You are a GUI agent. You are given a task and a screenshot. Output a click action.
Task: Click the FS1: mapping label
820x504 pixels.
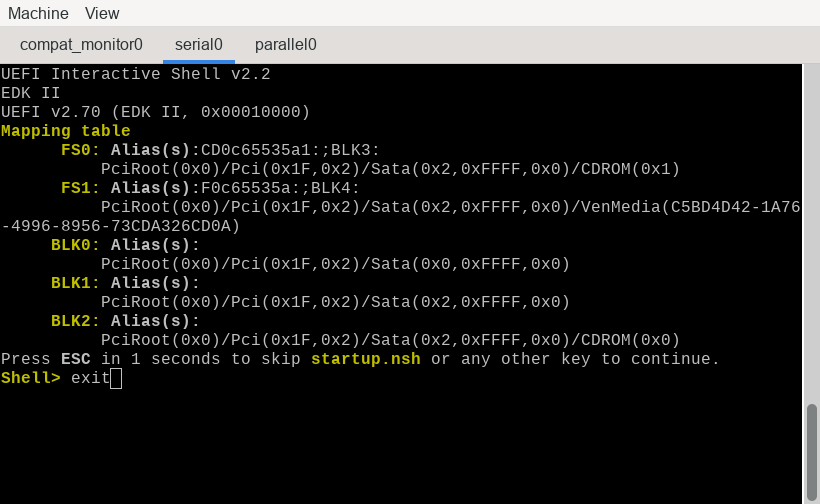pos(80,188)
